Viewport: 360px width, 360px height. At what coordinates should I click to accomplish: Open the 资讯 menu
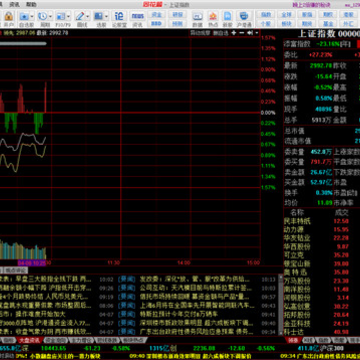(14, 4)
